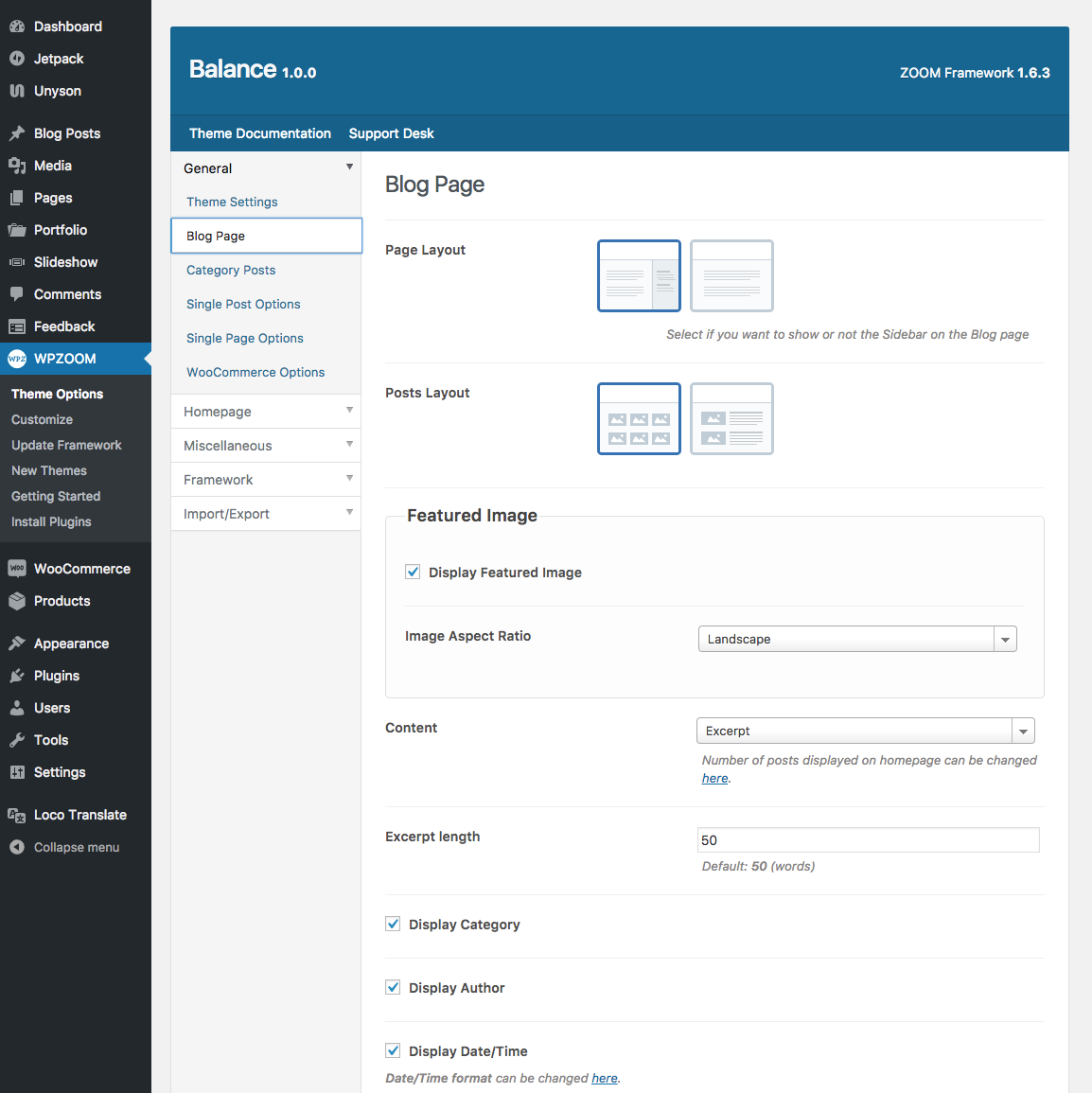Click the Tools wrench icon
This screenshot has width=1092, height=1093.
point(17,740)
